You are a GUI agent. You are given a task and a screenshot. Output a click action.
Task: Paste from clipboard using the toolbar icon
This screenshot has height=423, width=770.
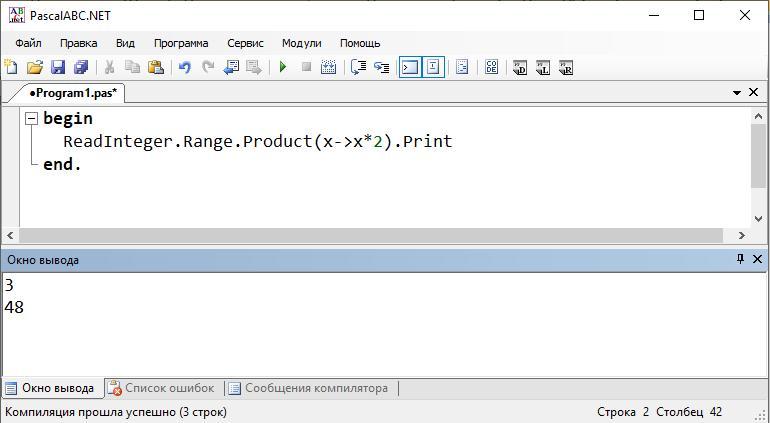click(156, 67)
